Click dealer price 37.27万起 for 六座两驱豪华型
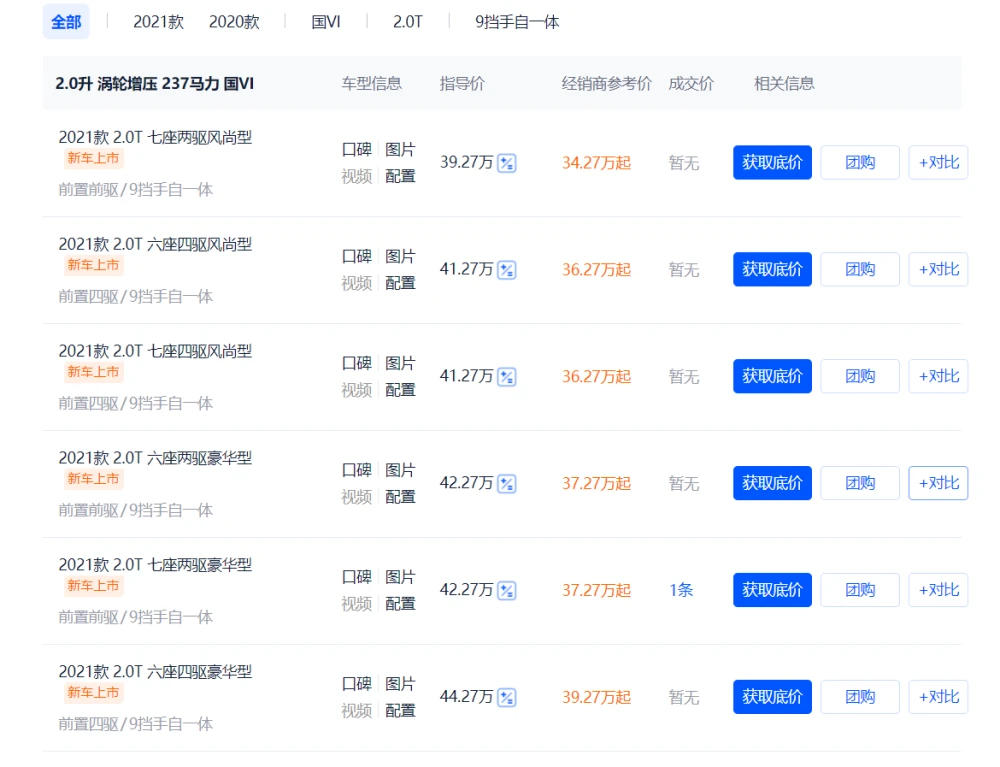The width and height of the screenshot is (1000, 767). point(596,484)
